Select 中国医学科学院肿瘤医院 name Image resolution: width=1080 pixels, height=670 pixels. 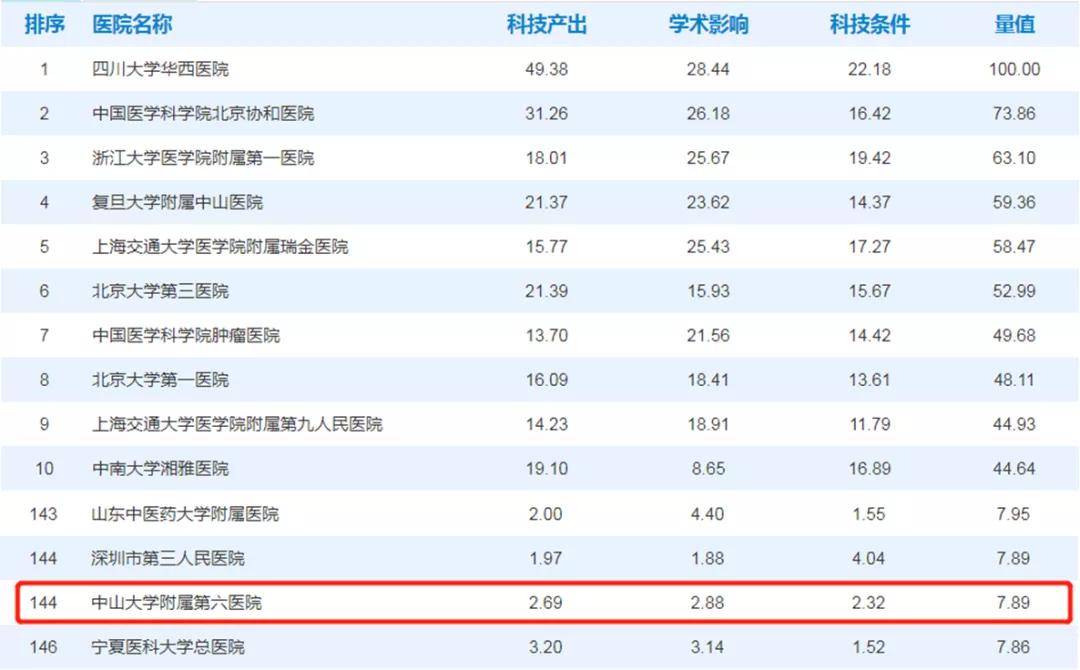click(186, 335)
